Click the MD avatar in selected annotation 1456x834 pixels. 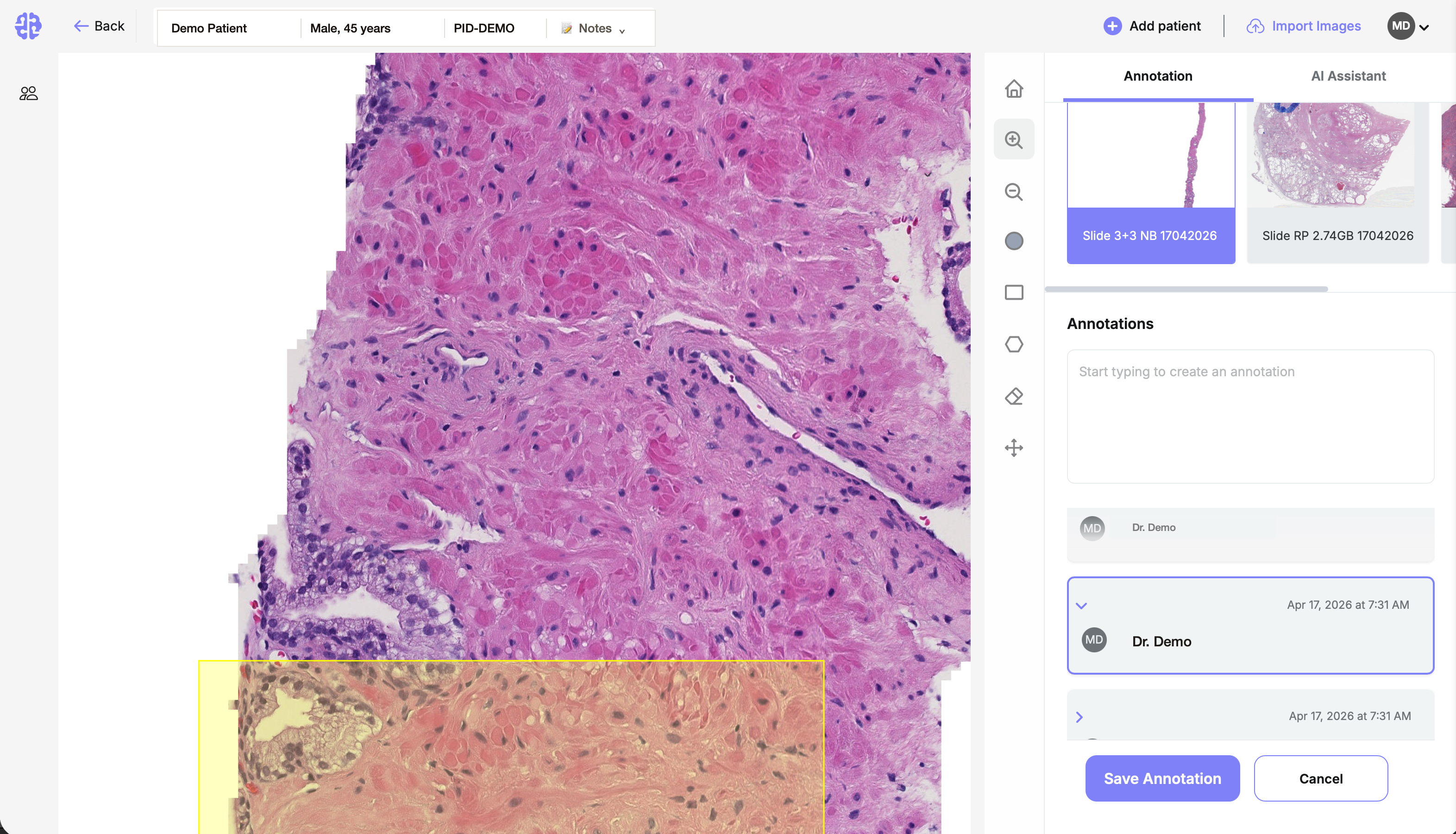(1094, 640)
